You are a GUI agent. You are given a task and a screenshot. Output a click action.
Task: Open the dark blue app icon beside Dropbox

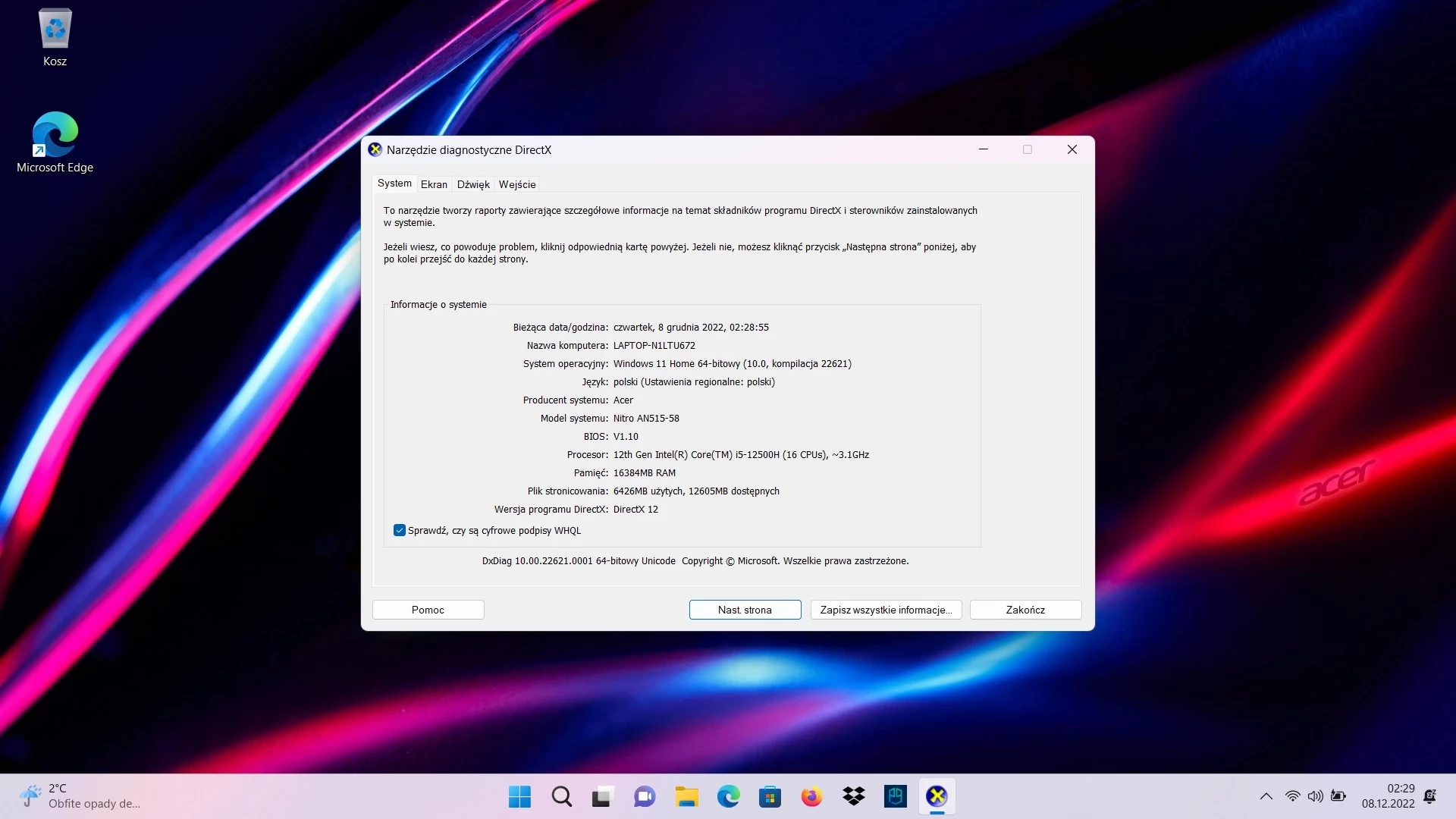pos(895,796)
